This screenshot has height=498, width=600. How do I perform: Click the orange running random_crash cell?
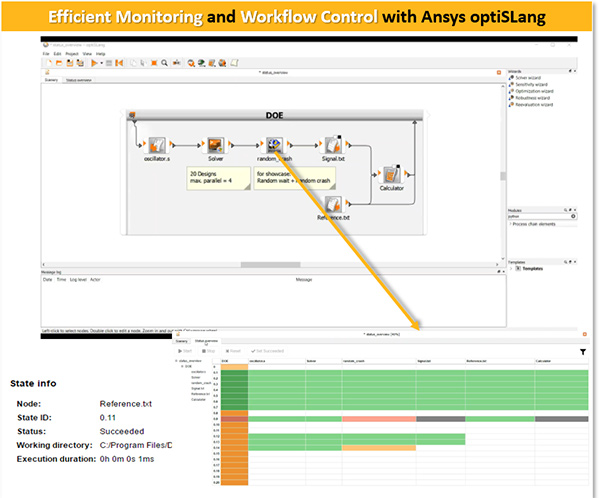[379, 447]
